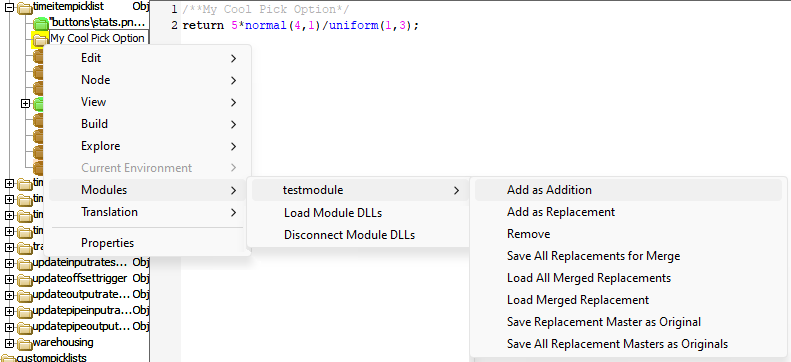Choose Remove from the testmodule submenu
This screenshot has height=362, width=791.
coord(628,234)
